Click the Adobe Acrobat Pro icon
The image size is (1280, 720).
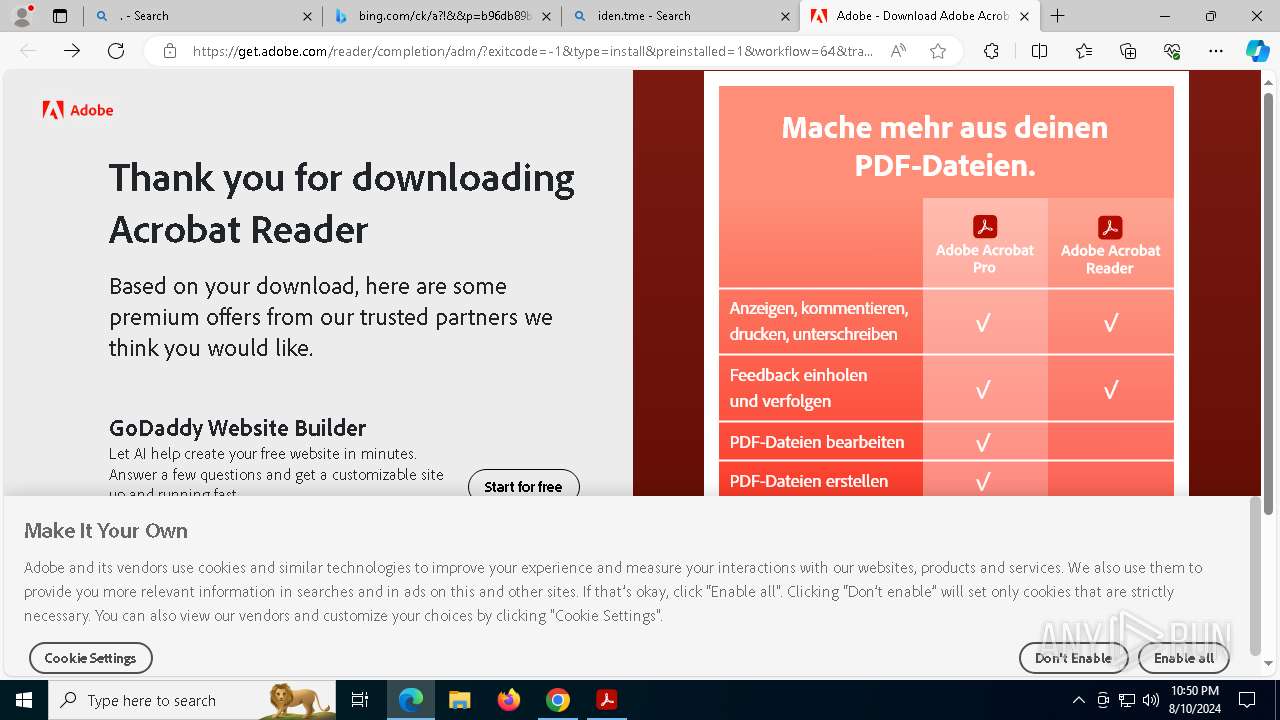pyautogui.click(x=984, y=227)
